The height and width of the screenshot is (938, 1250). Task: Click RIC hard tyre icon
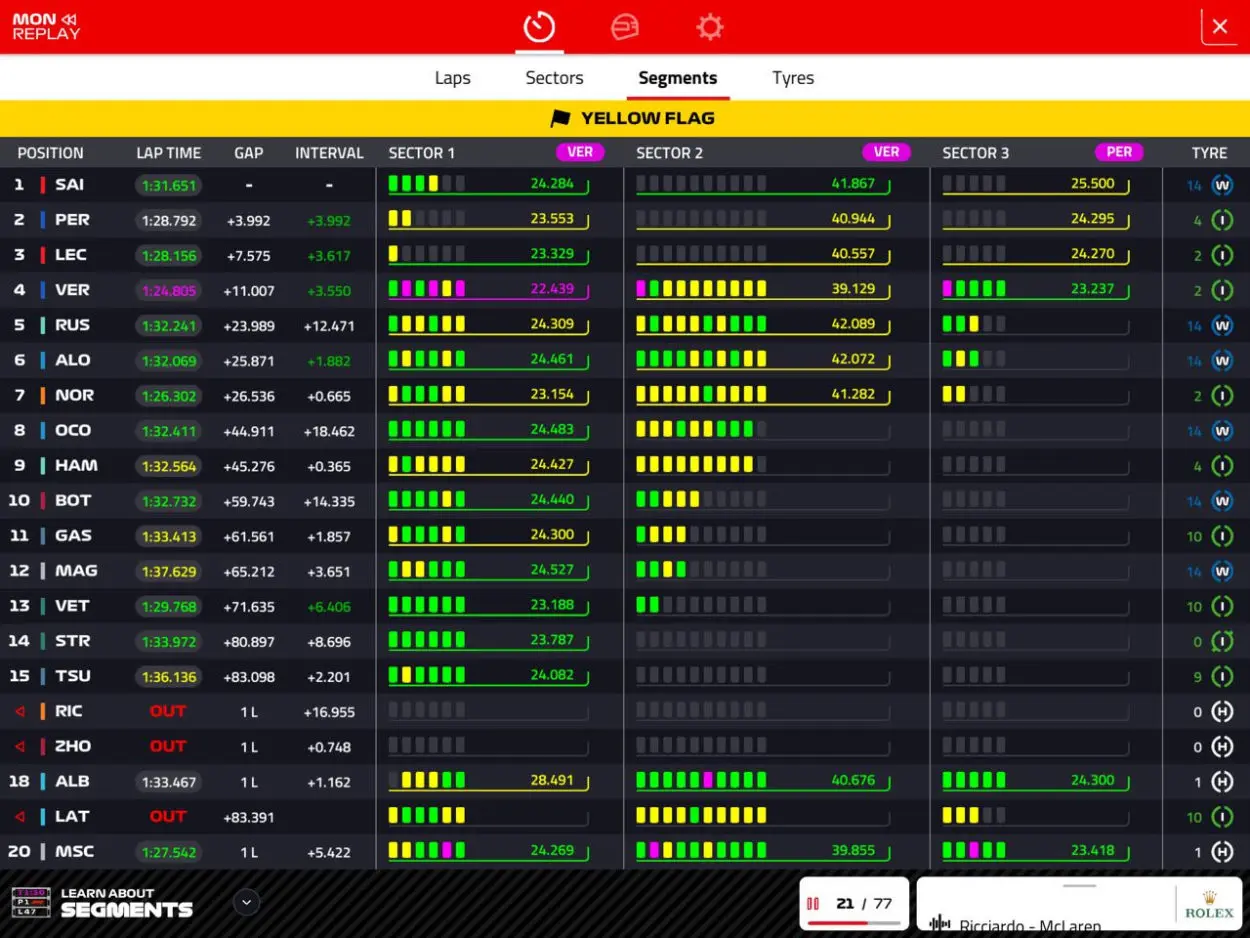tap(1222, 712)
